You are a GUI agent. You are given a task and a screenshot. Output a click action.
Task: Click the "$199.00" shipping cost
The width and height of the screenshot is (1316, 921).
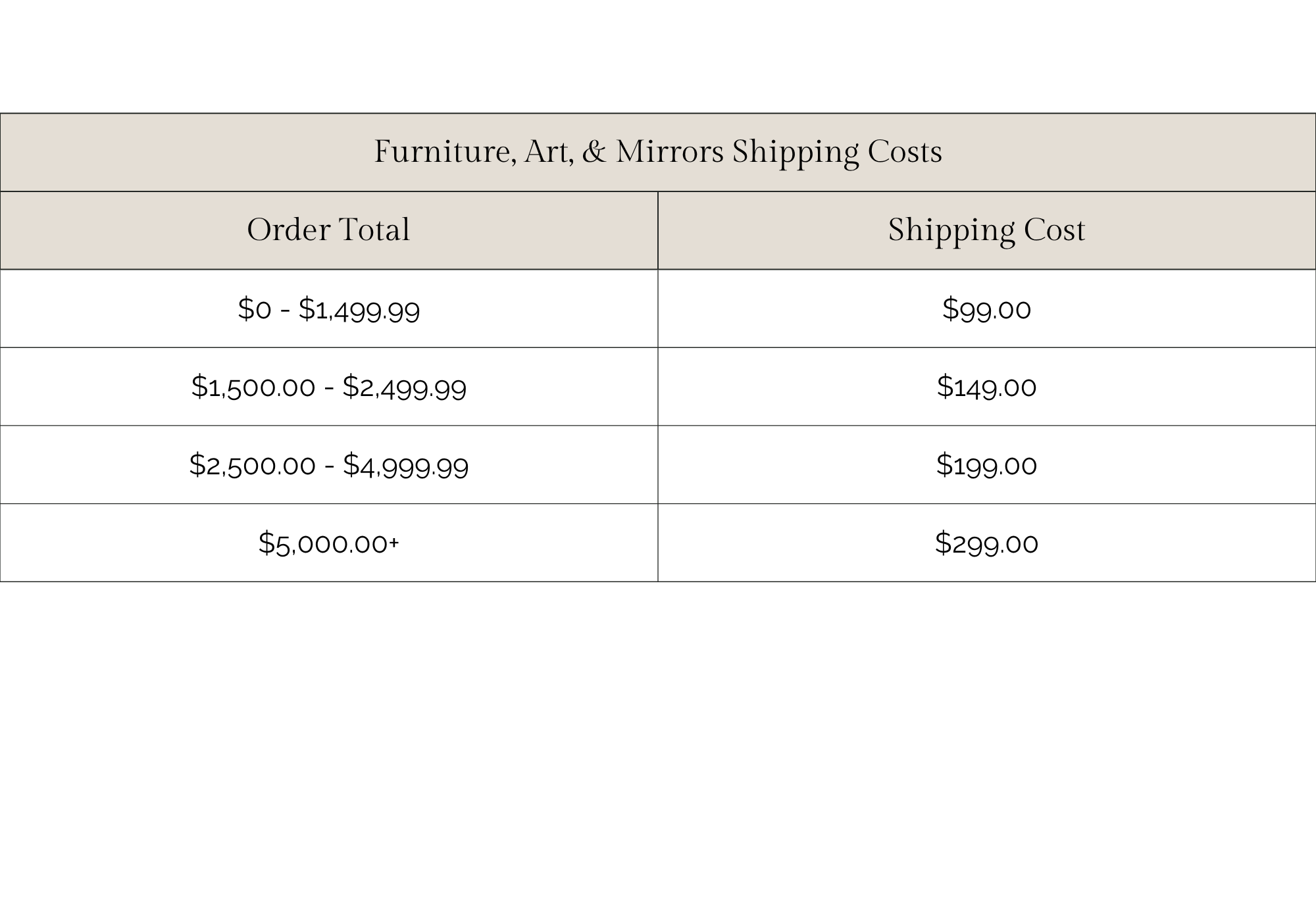tap(986, 465)
